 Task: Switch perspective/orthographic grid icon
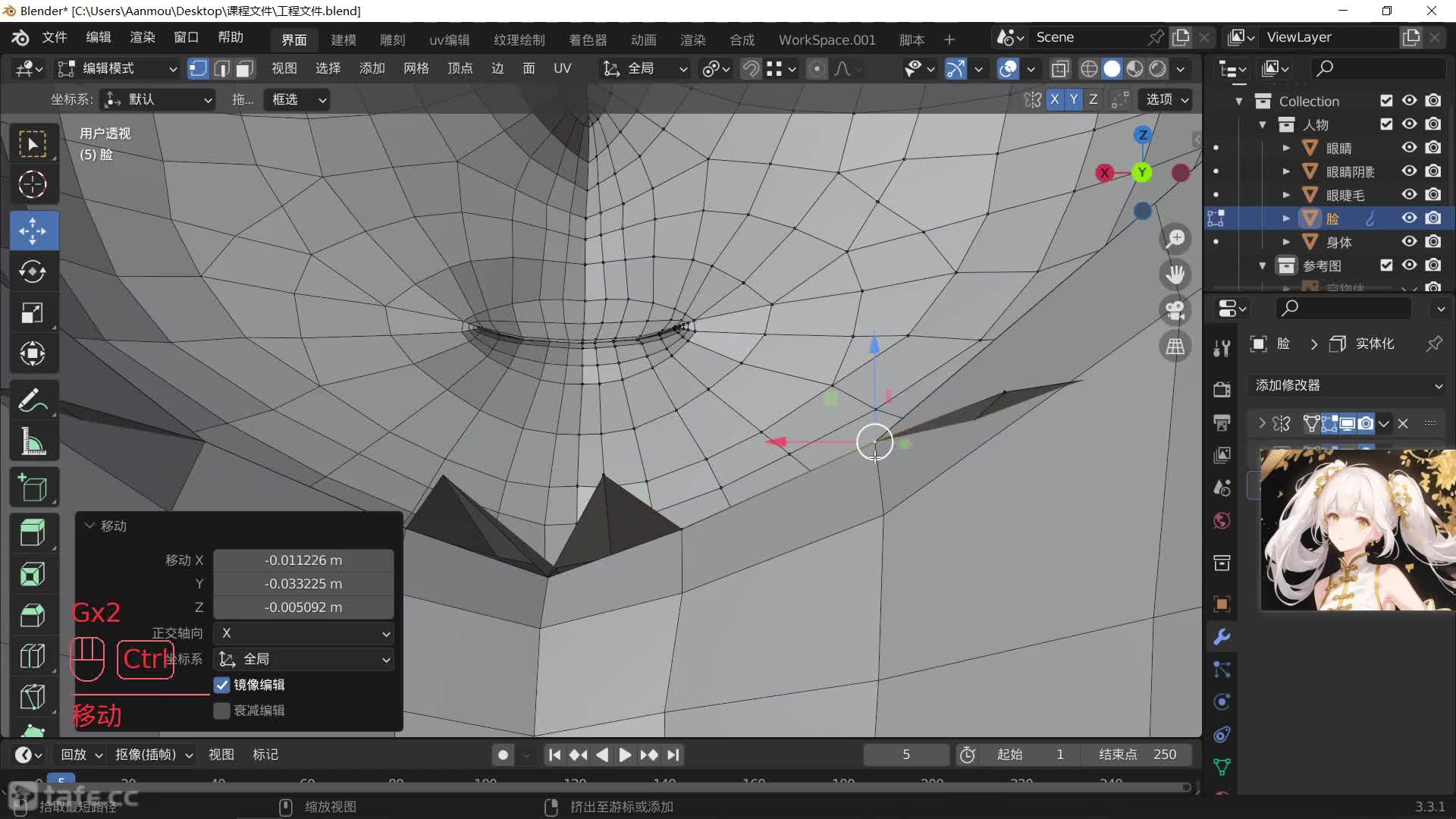[1175, 347]
